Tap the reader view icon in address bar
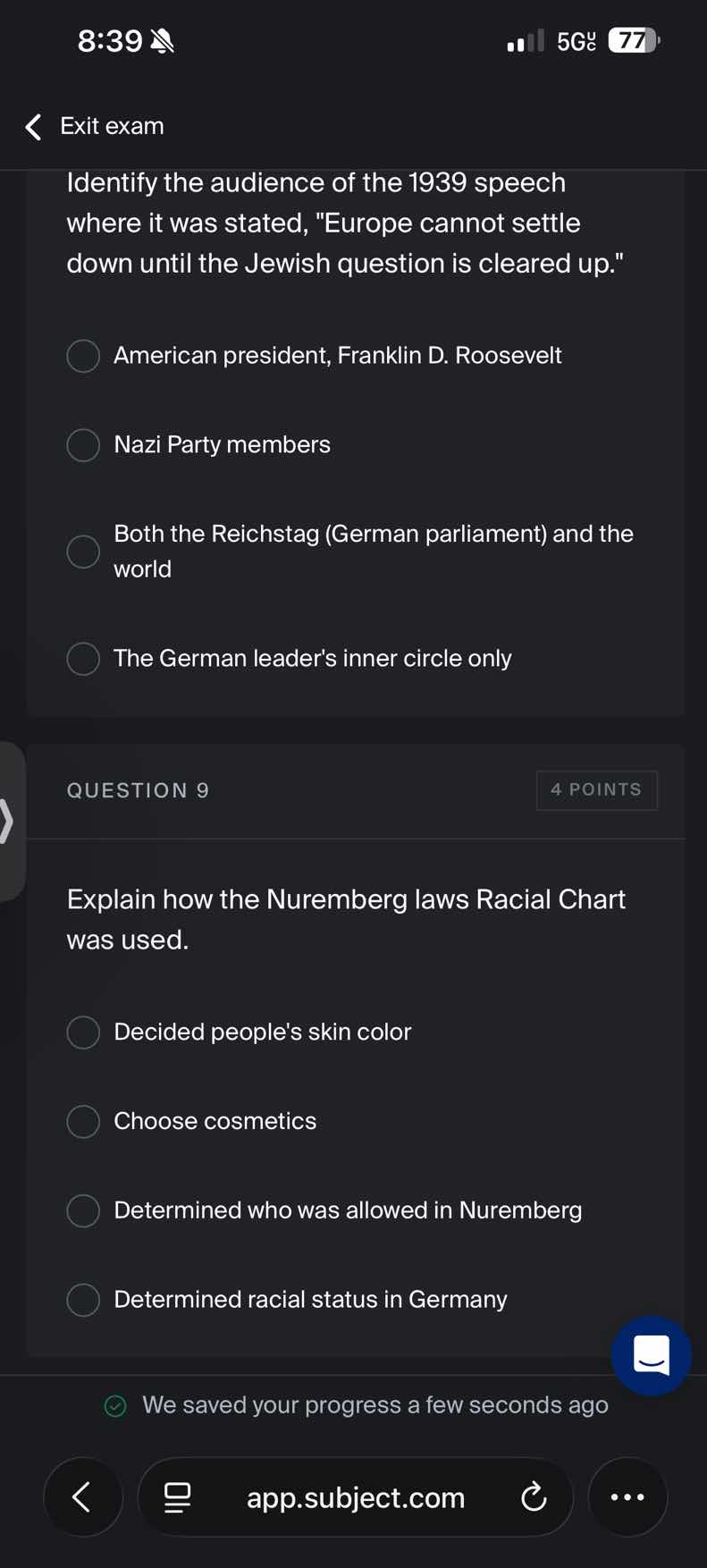This screenshot has width=707, height=1568. coord(179,1497)
